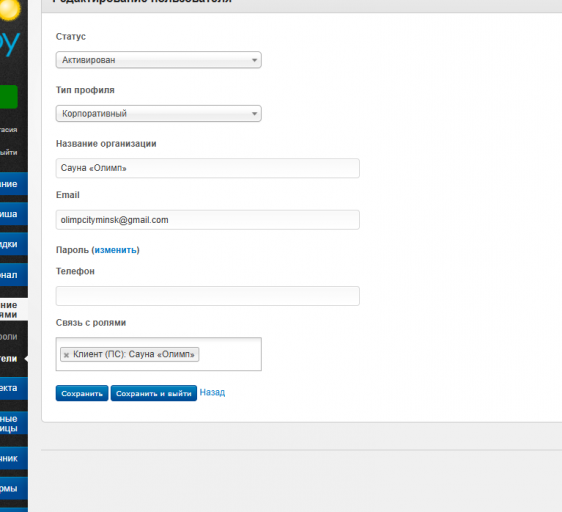Click the sidebar logout link ending in 'ыйти'
This screenshot has width=562, height=512.
[9, 152]
